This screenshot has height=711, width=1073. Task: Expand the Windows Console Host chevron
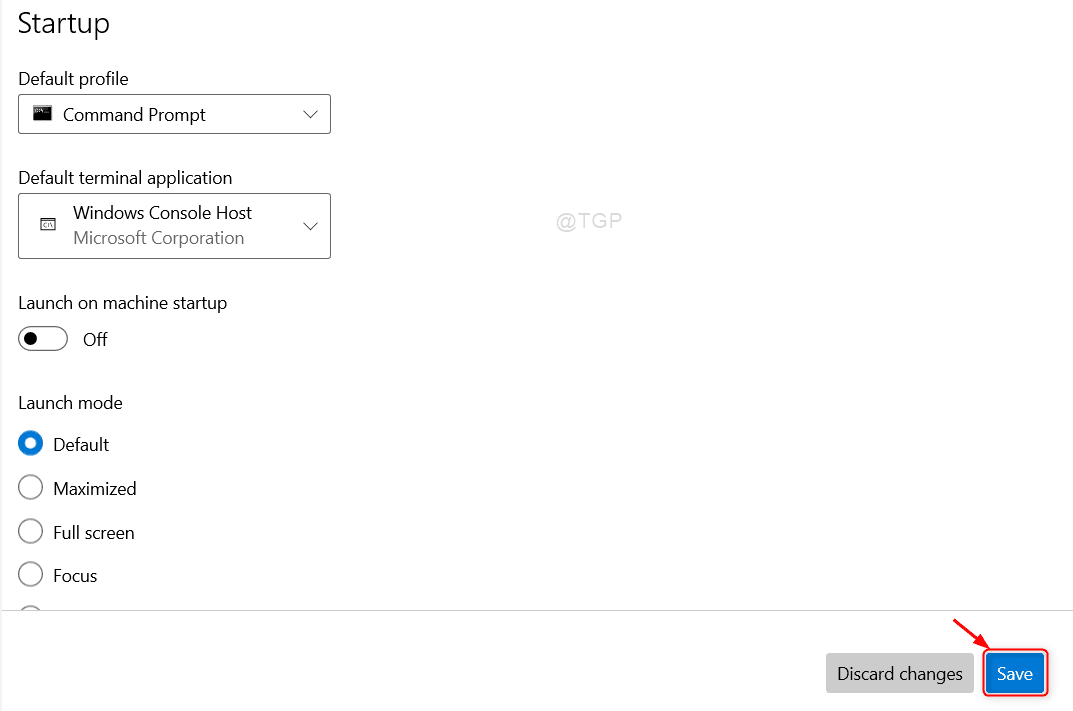pyautogui.click(x=311, y=227)
